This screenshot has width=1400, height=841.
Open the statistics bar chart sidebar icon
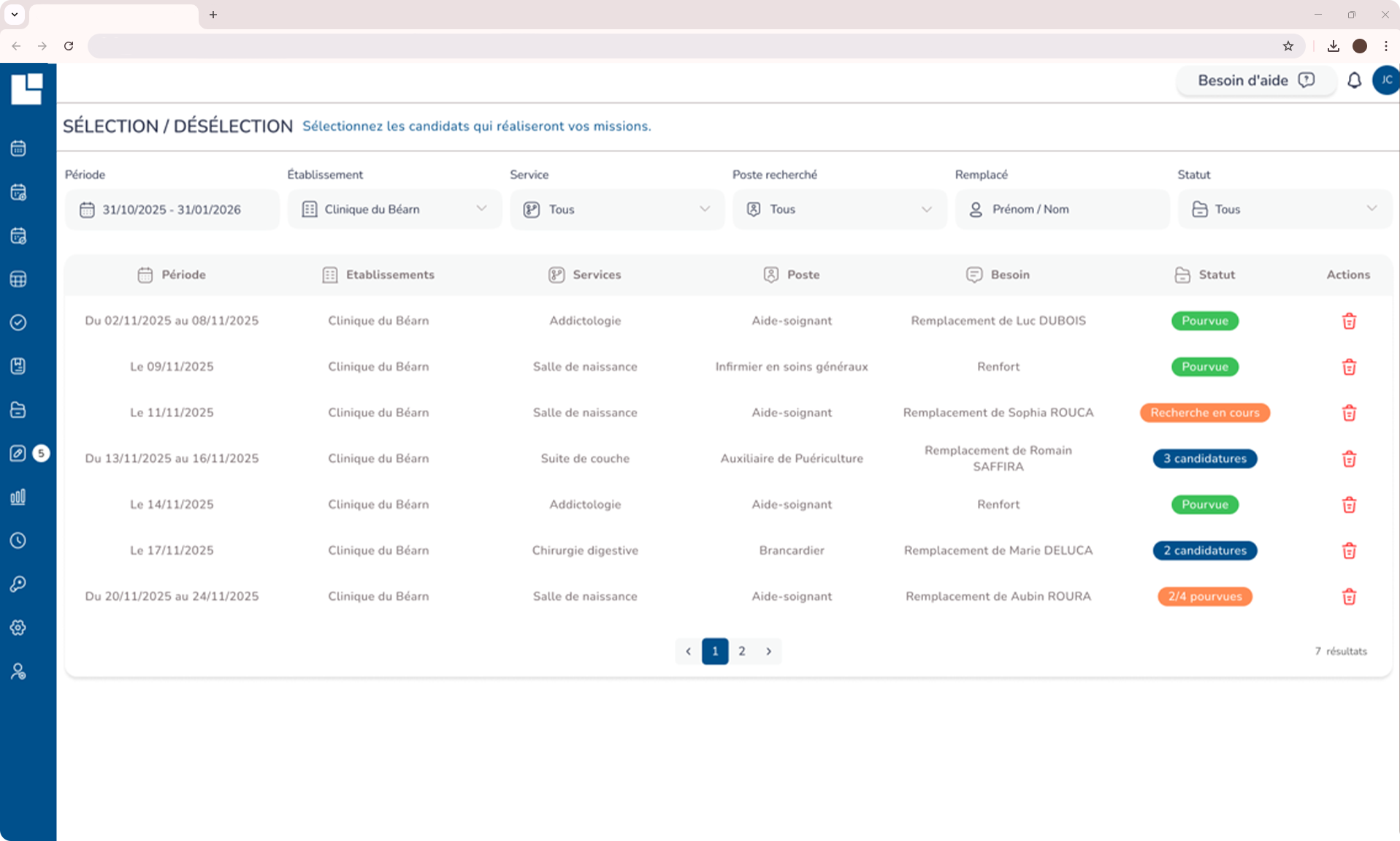[x=18, y=498]
